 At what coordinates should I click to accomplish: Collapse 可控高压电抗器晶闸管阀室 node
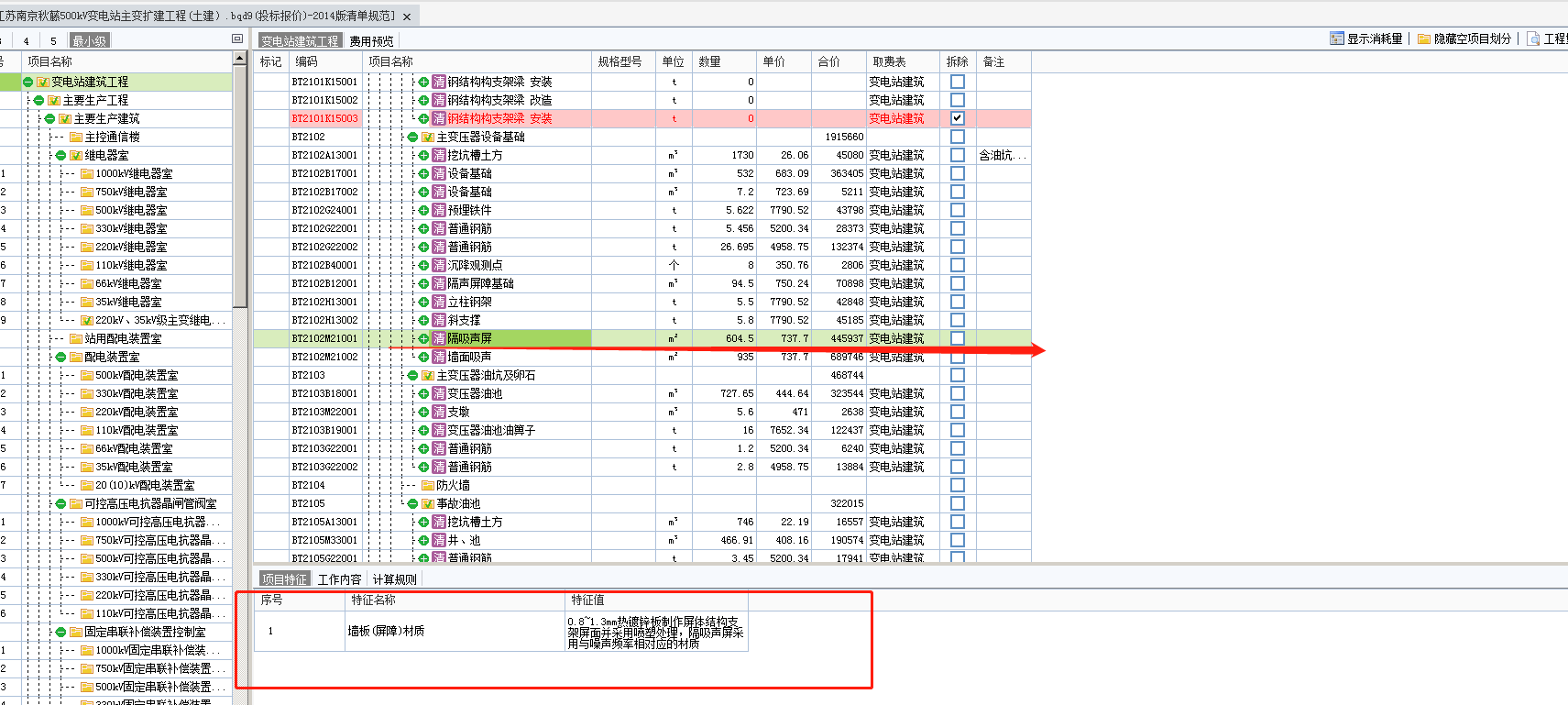pos(61,503)
